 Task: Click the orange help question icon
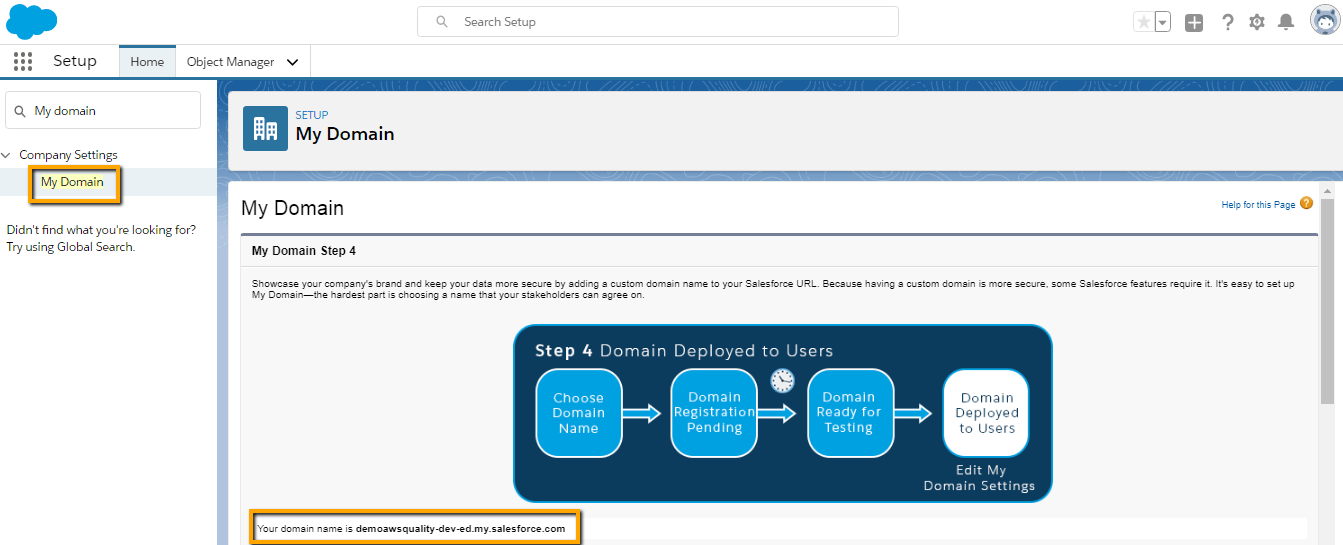click(x=1306, y=203)
